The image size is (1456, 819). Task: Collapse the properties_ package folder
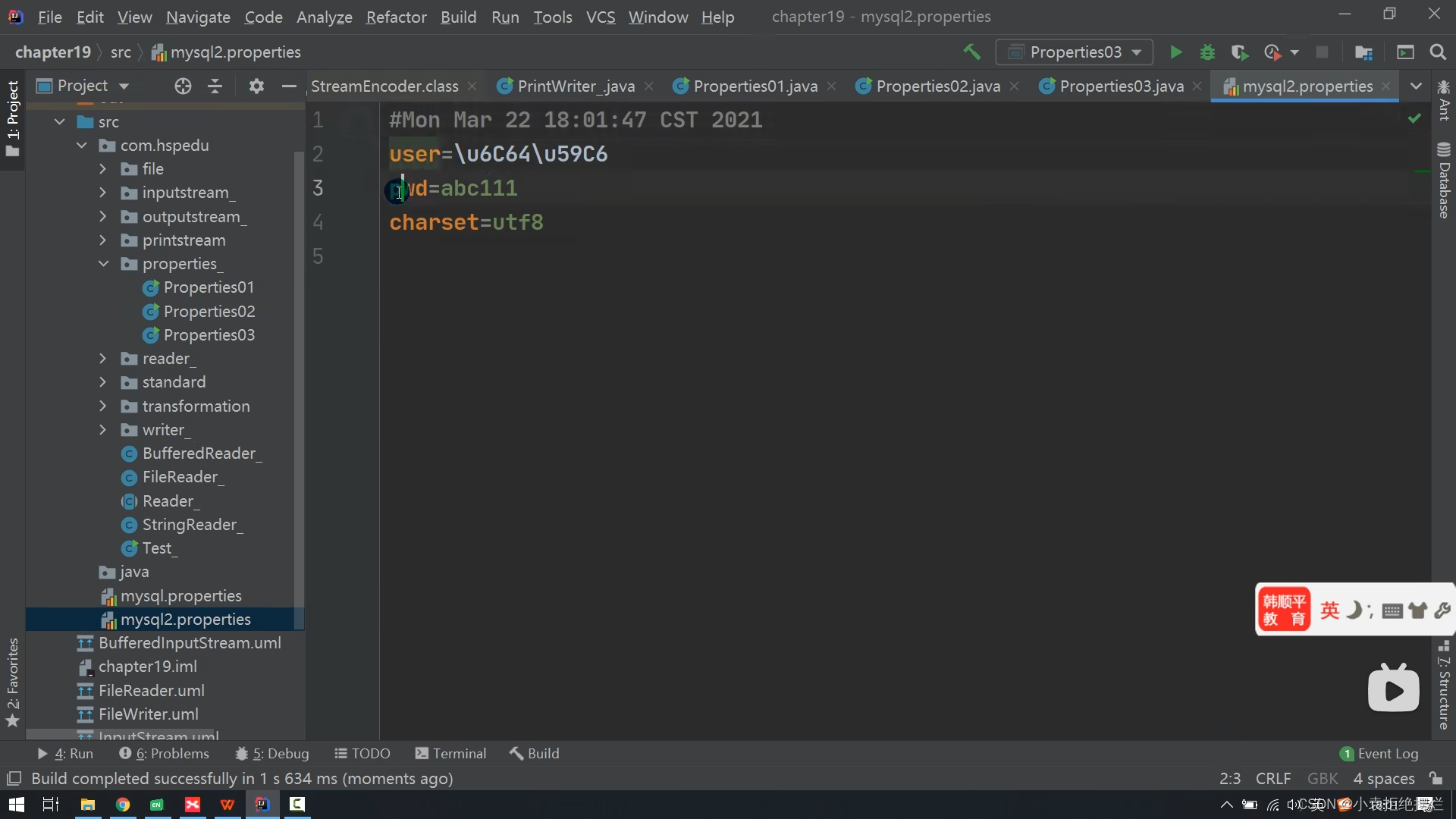[104, 264]
